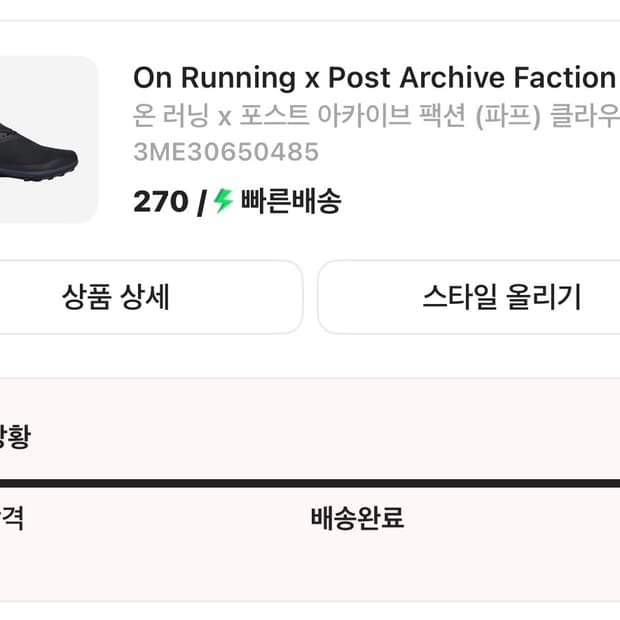Viewport: 620px width, 620px height.
Task: Open the black shoe product thumbnail
Action: click(38, 149)
